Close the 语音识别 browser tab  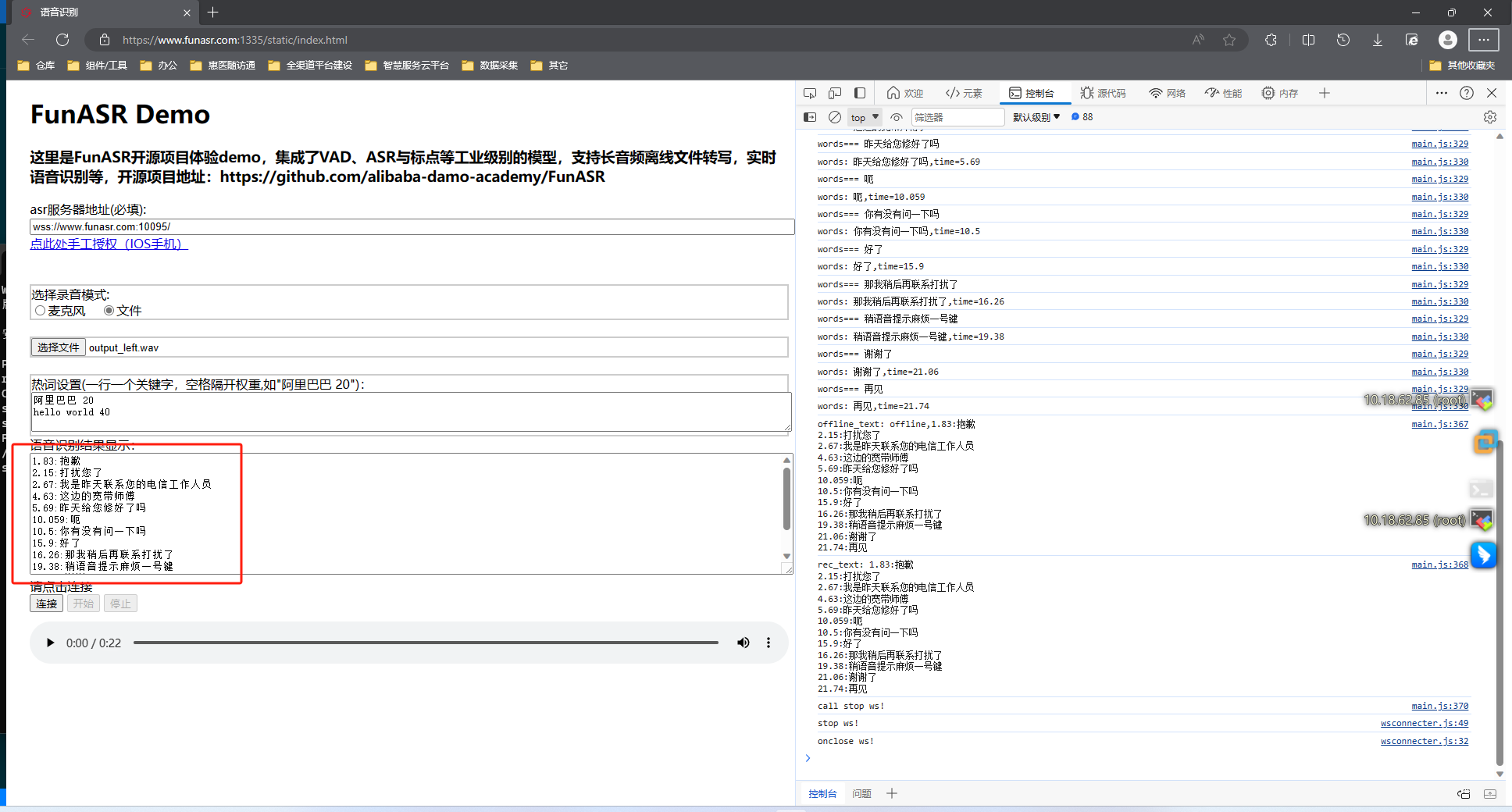click(x=187, y=12)
